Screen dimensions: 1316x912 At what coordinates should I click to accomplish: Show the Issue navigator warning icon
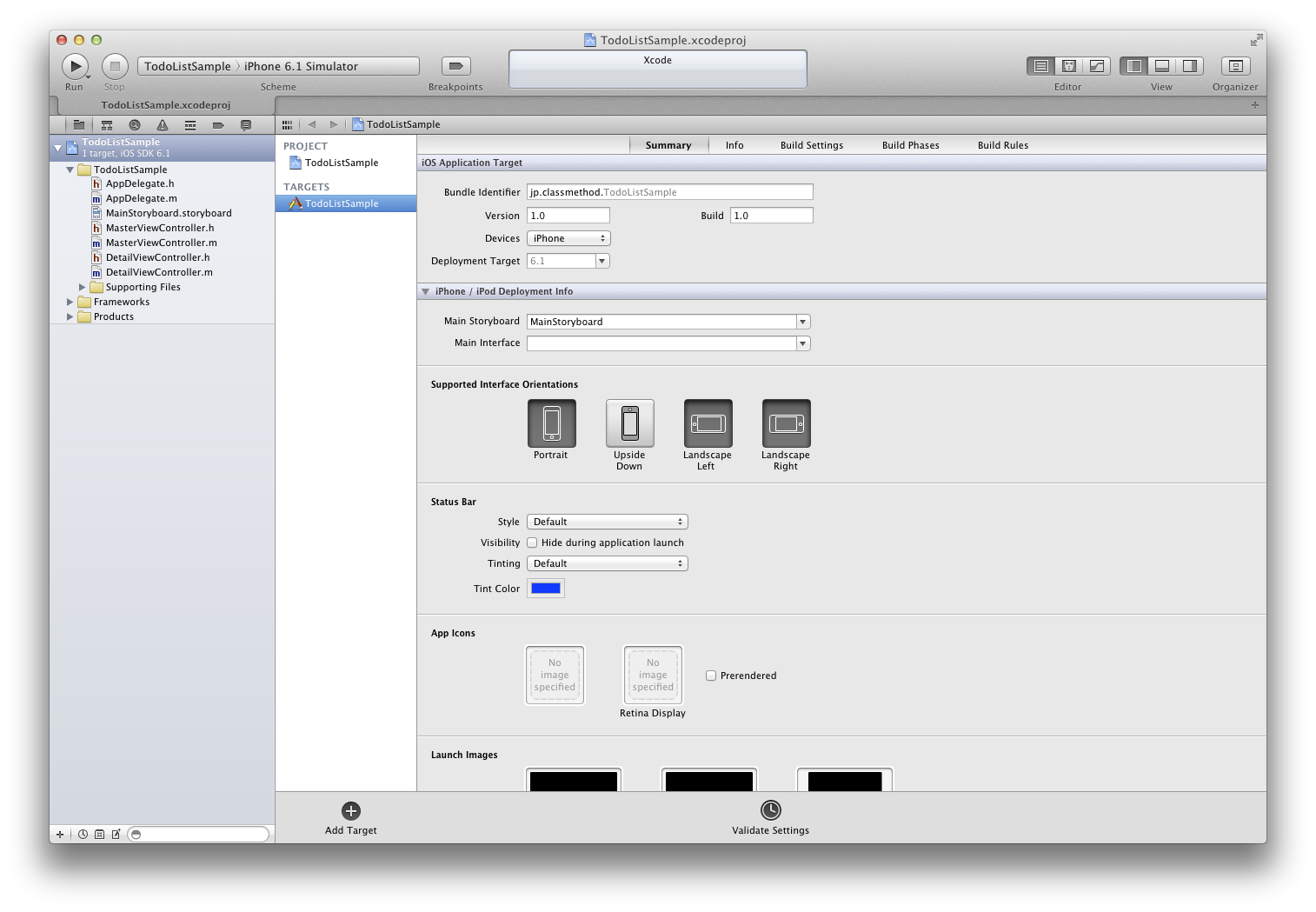tap(163, 125)
